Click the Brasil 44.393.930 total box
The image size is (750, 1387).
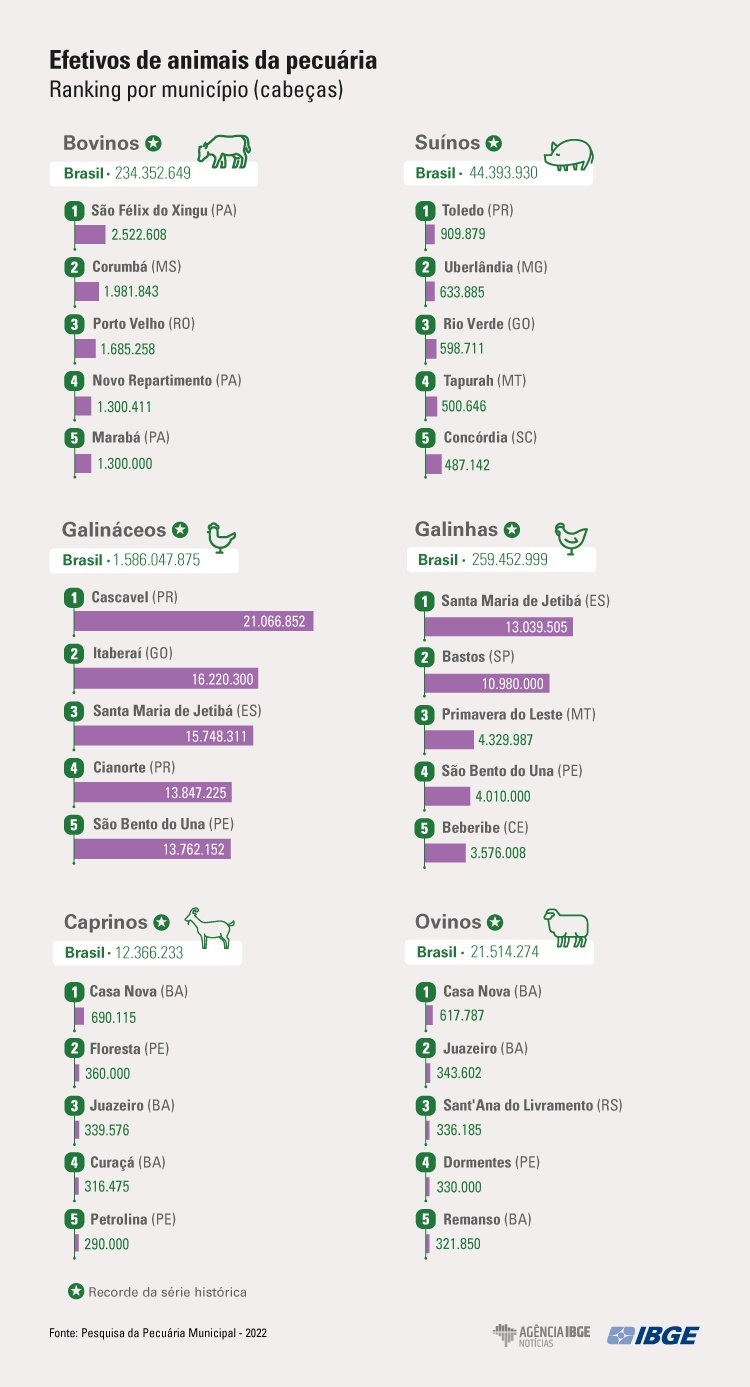(499, 173)
